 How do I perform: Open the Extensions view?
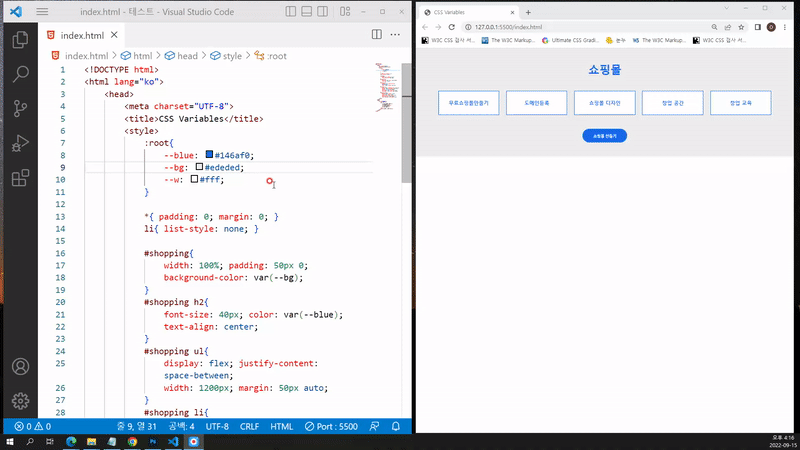tap(20, 178)
